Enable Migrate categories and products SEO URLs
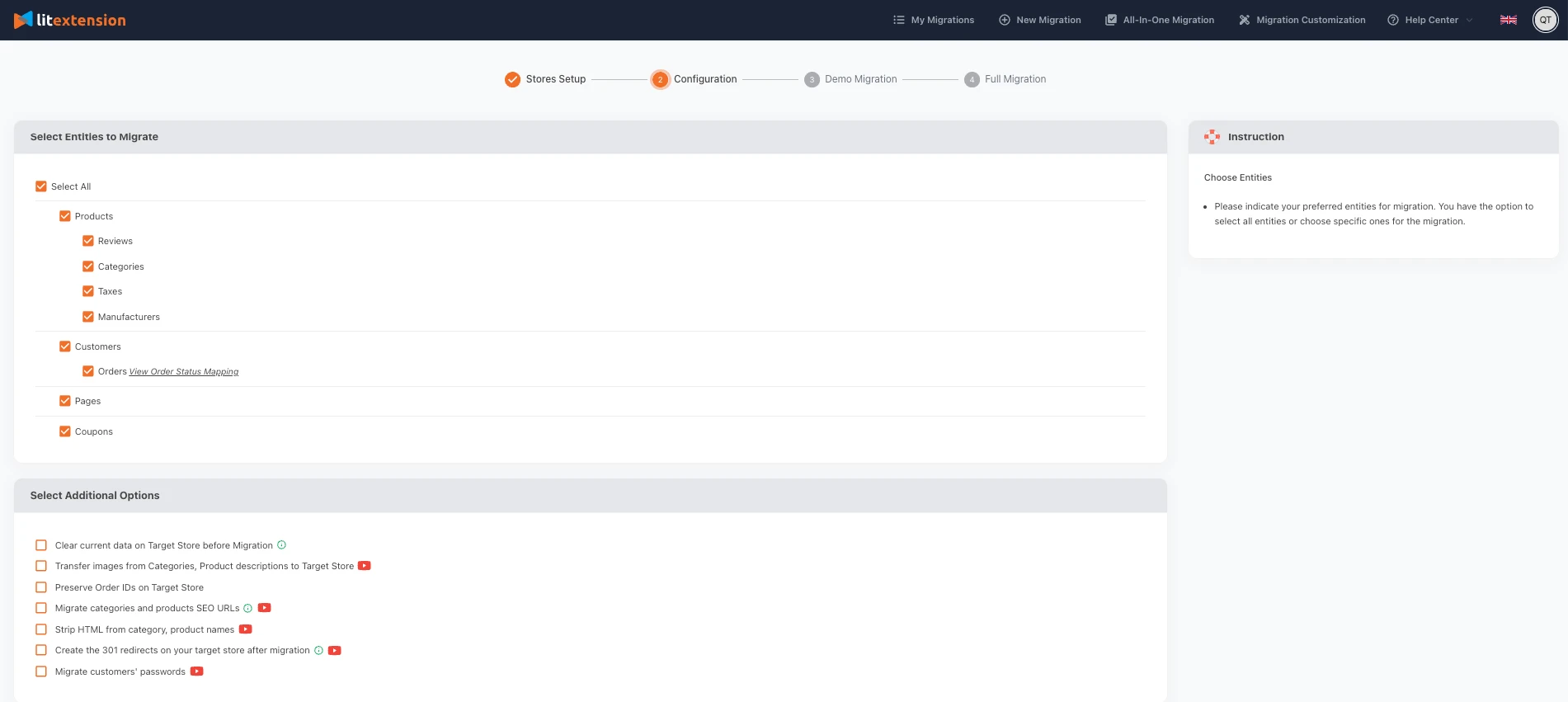 (41, 608)
